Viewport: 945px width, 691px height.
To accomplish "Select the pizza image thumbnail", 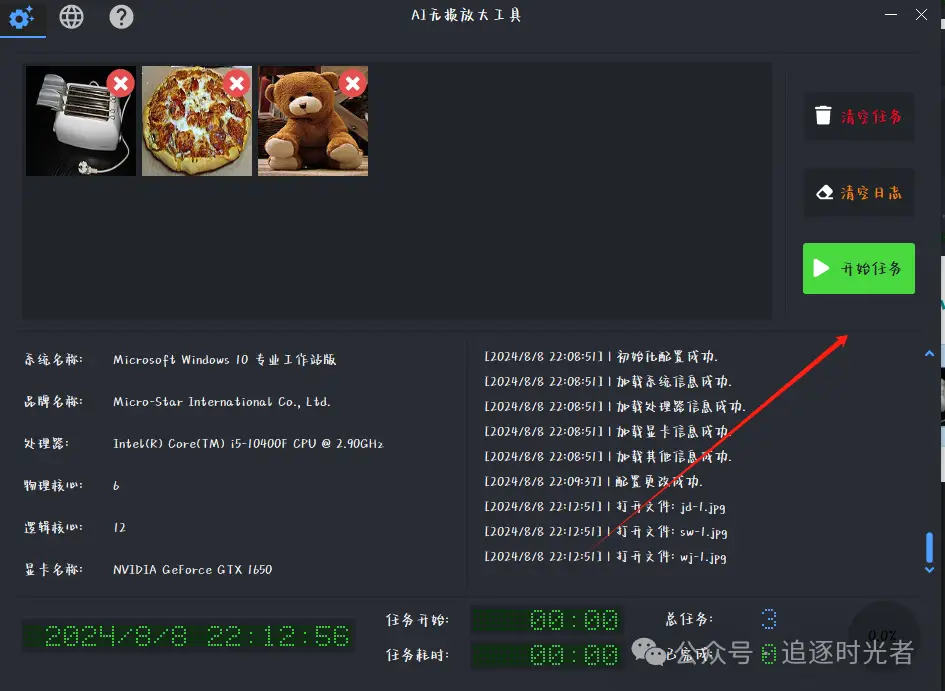I will [x=196, y=125].
